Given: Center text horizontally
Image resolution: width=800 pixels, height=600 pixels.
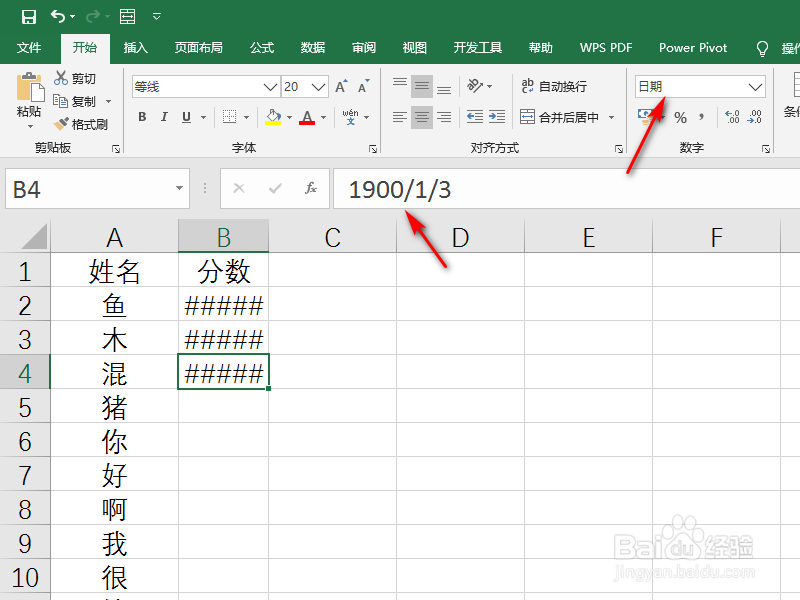Looking at the screenshot, I should click(x=422, y=117).
